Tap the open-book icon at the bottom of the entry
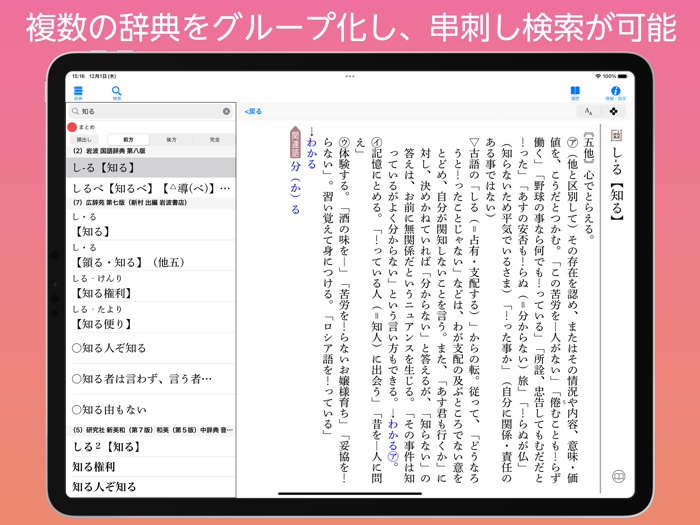This screenshot has width=700, height=525. (x=618, y=476)
